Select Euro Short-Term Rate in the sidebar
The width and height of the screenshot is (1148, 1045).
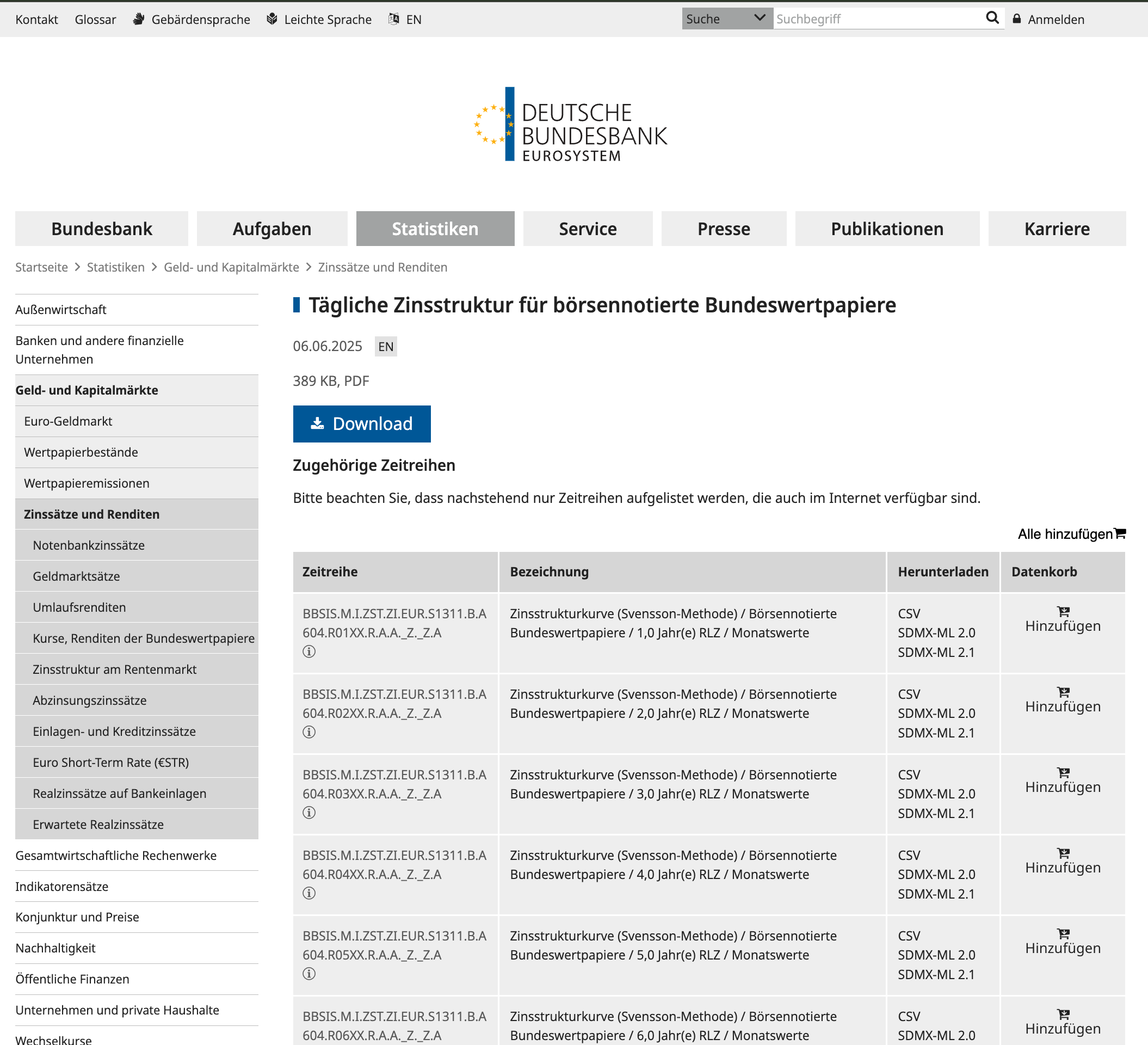111,762
